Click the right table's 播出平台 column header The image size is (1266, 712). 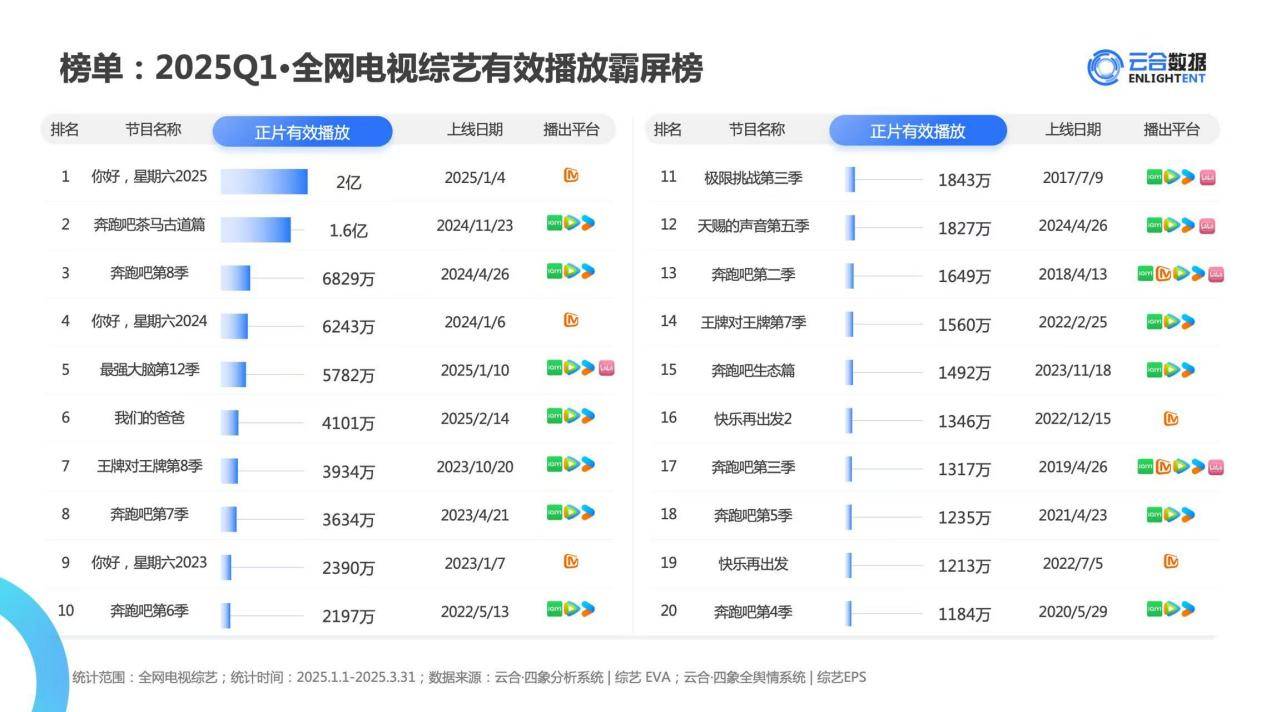pos(1172,129)
